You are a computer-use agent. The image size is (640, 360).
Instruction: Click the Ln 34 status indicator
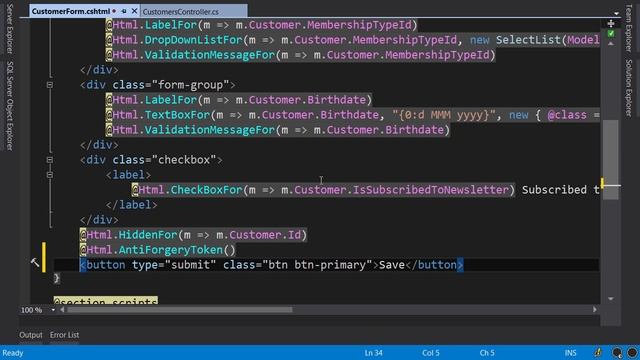coord(373,353)
